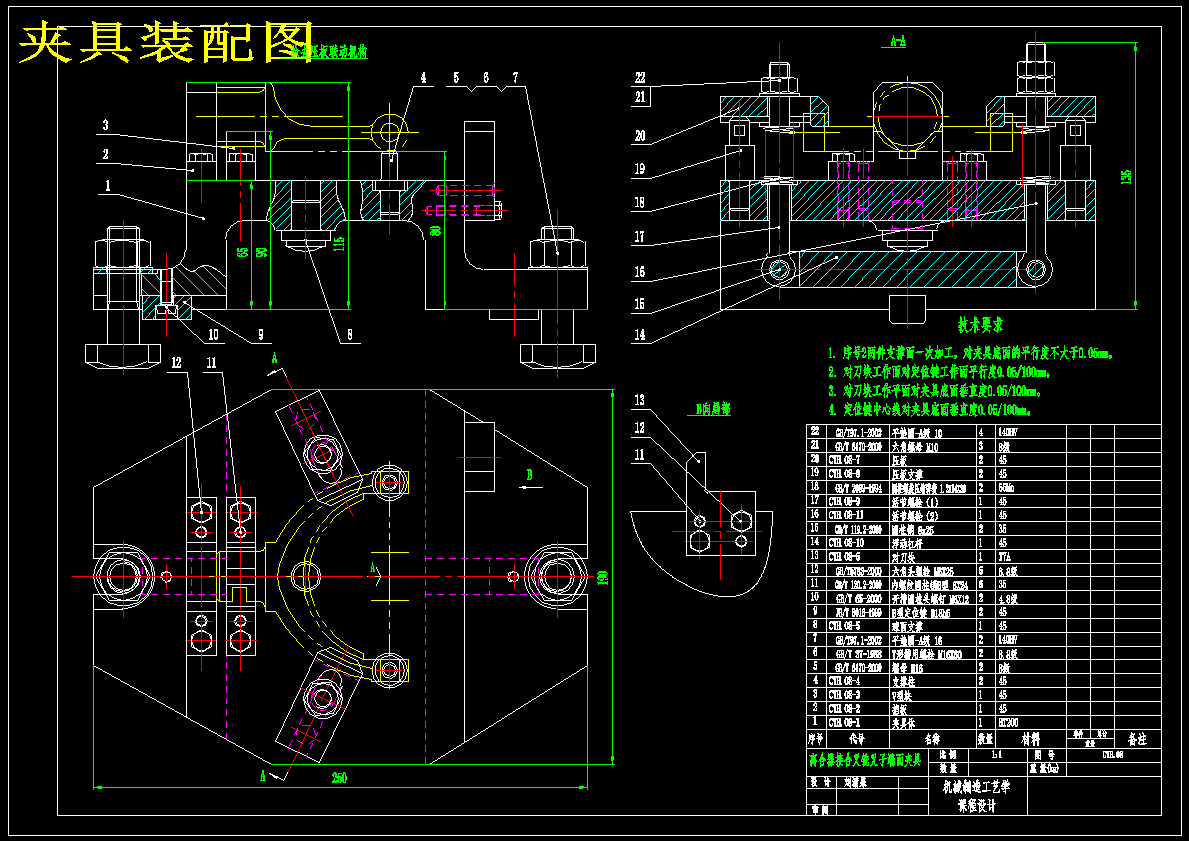This screenshot has width=1189, height=841.
Task: Click the 序号 column header
Action: pyautogui.click(x=816, y=738)
